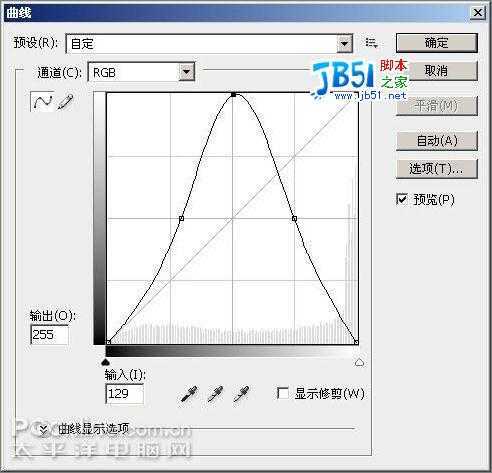The image size is (492, 473).
Task: Click the white point input slider
Action: 359,362
